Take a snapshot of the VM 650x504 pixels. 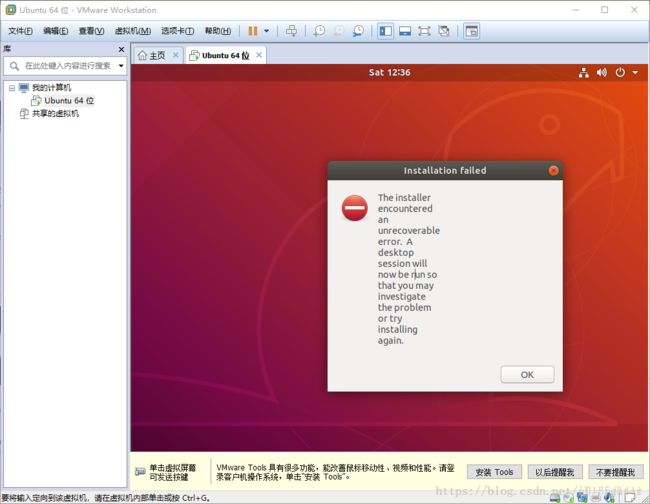[319, 31]
